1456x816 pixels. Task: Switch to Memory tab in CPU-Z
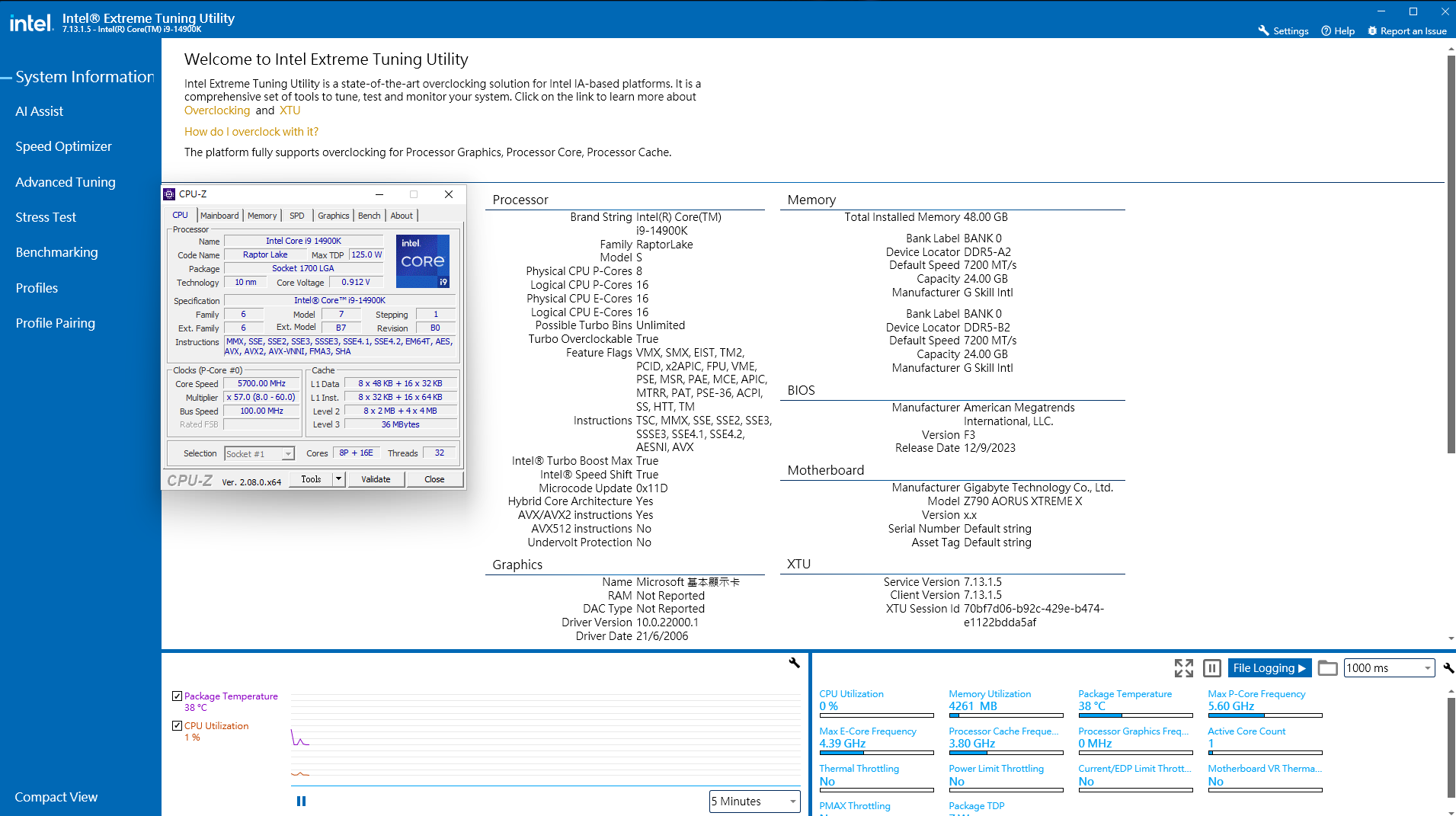[262, 216]
